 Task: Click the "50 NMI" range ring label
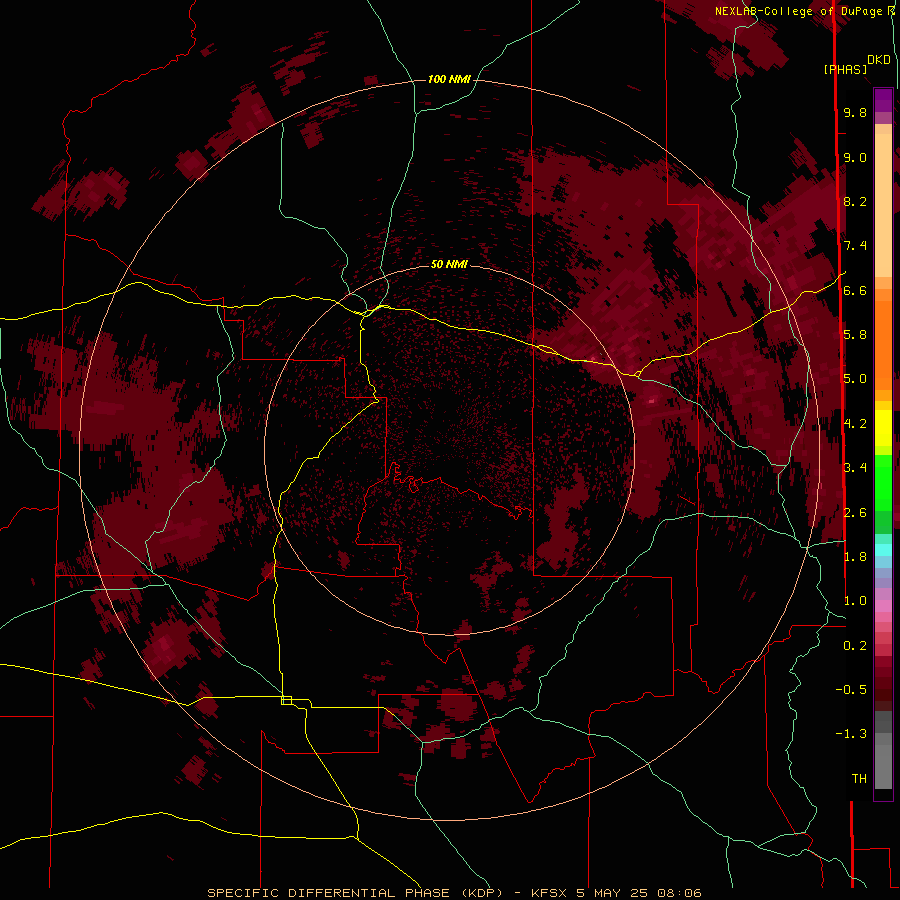tap(449, 264)
